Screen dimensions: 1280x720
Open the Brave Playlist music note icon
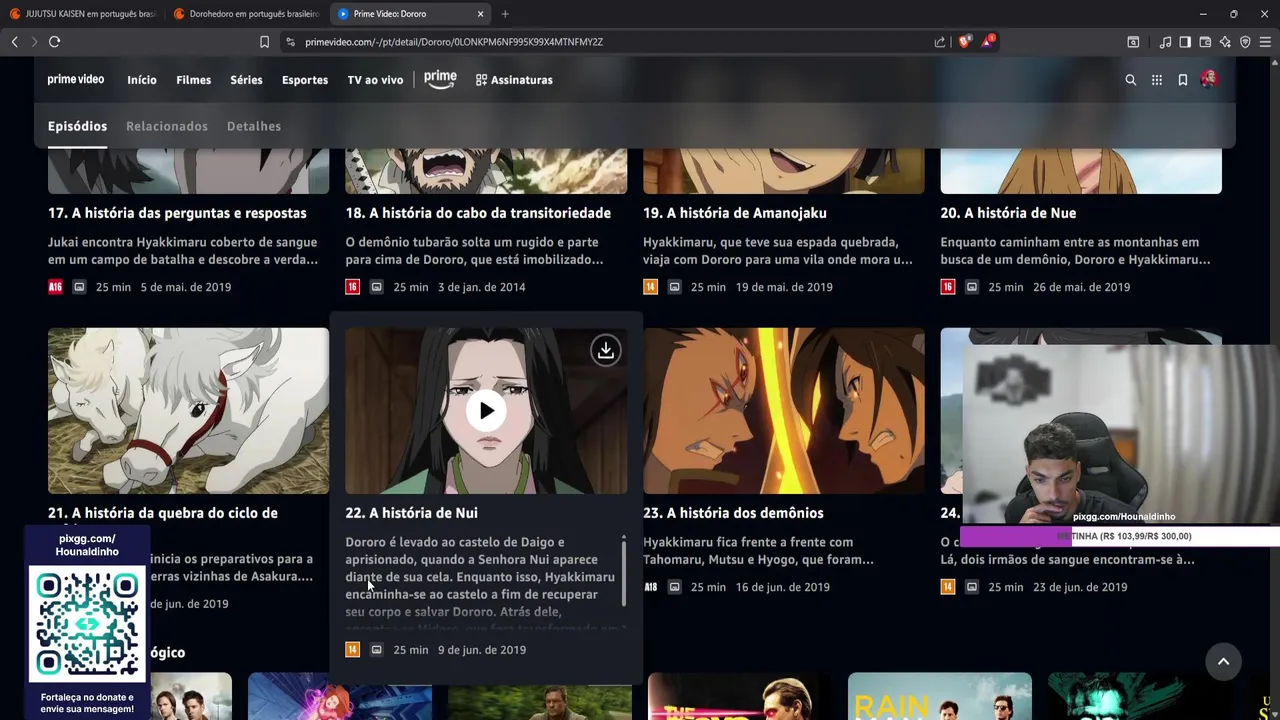pos(1165,42)
